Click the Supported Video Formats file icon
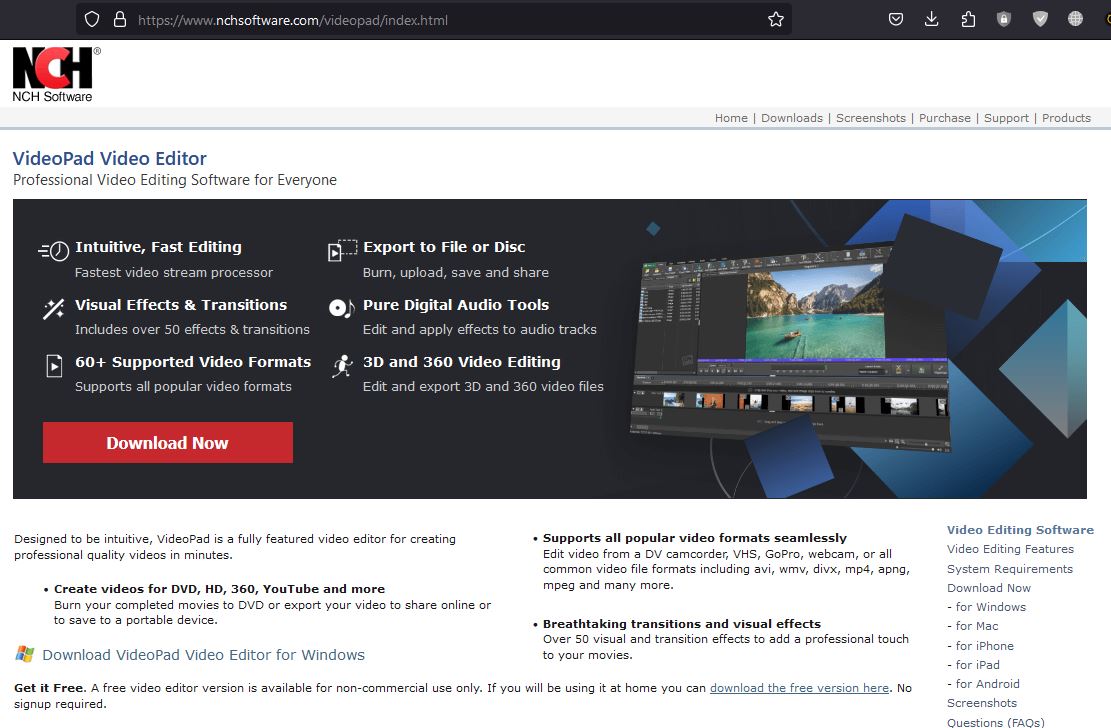The height and width of the screenshot is (728, 1111). point(55,366)
